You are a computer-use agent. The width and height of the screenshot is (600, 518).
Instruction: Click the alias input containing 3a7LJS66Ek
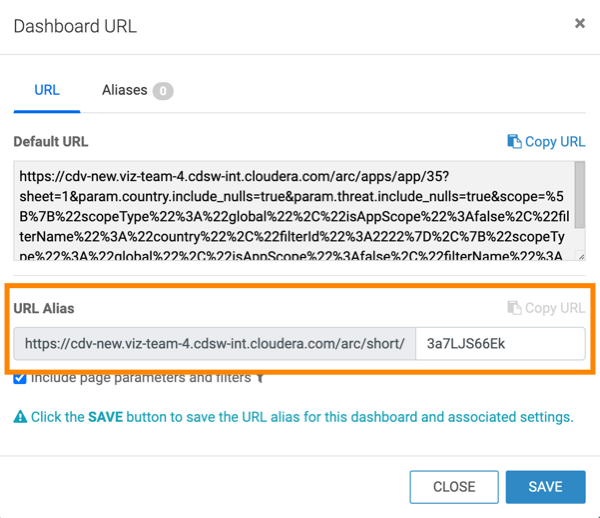tap(500, 344)
